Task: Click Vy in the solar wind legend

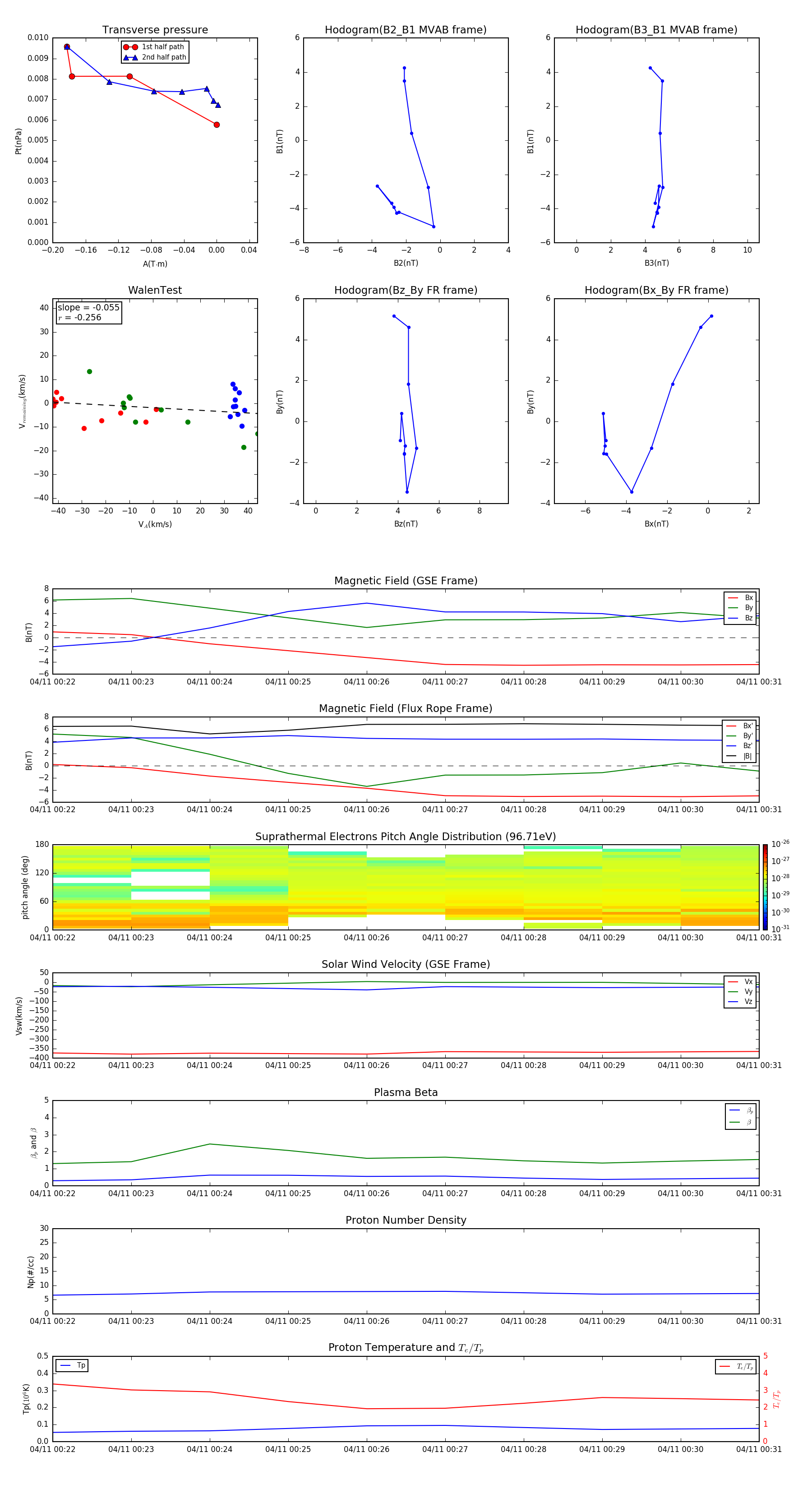Action: click(x=741, y=991)
